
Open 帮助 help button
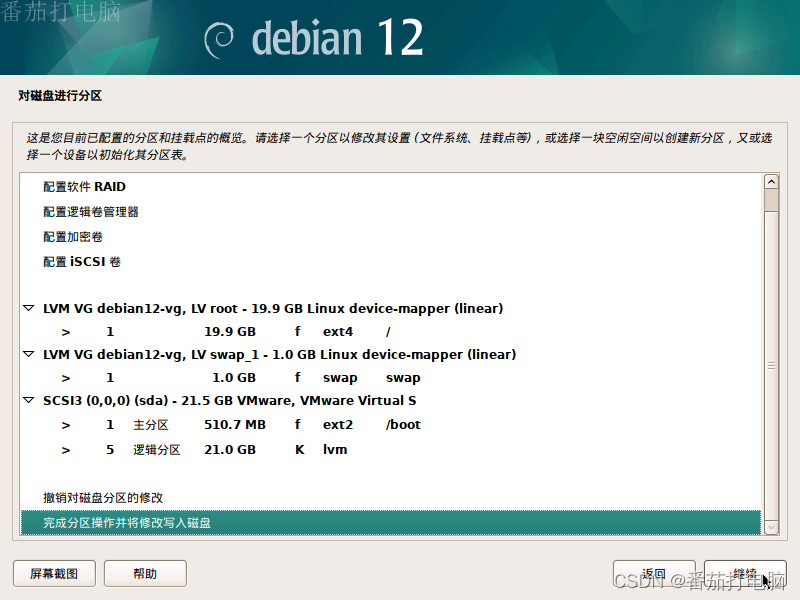pyautogui.click(x=145, y=573)
